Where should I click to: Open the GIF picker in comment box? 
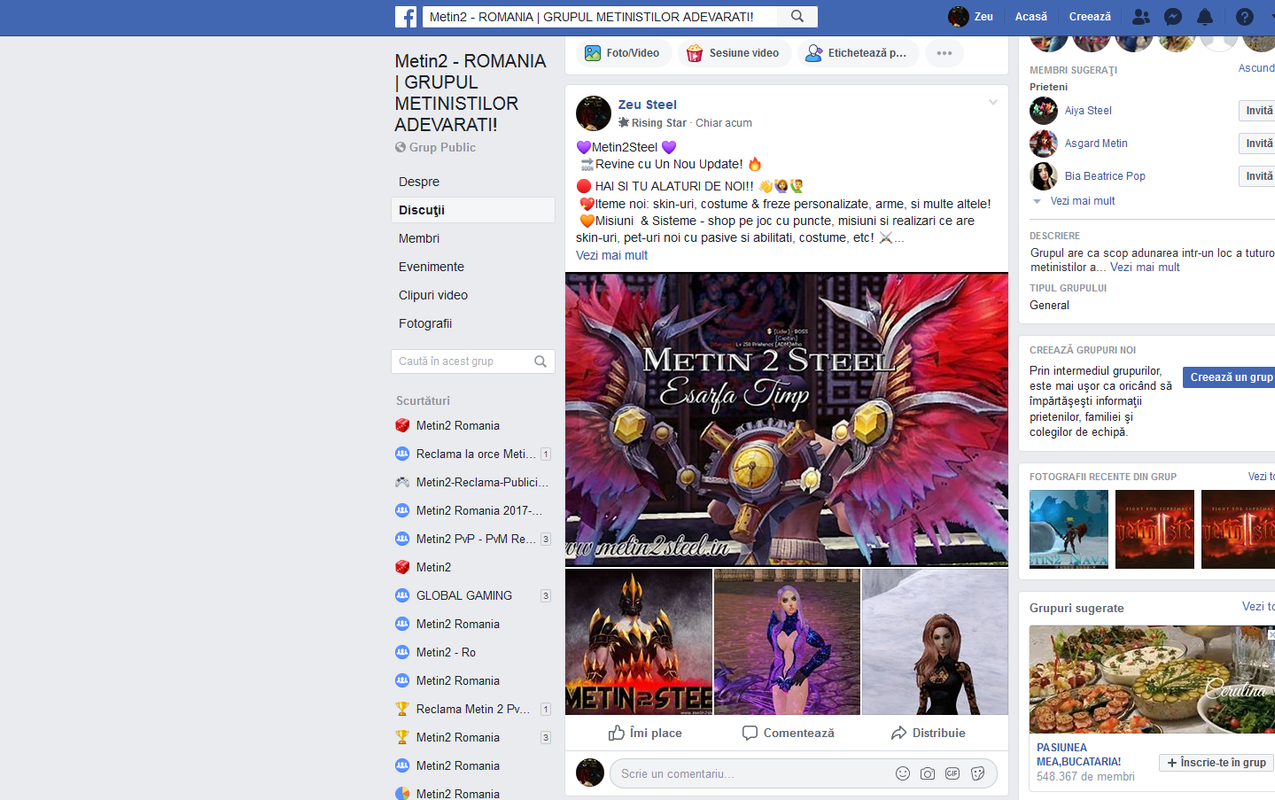(953, 773)
